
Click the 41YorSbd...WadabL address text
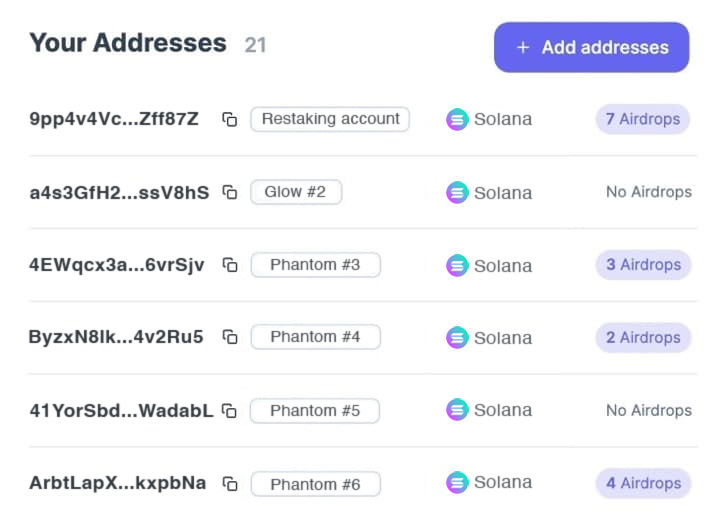[121, 411]
